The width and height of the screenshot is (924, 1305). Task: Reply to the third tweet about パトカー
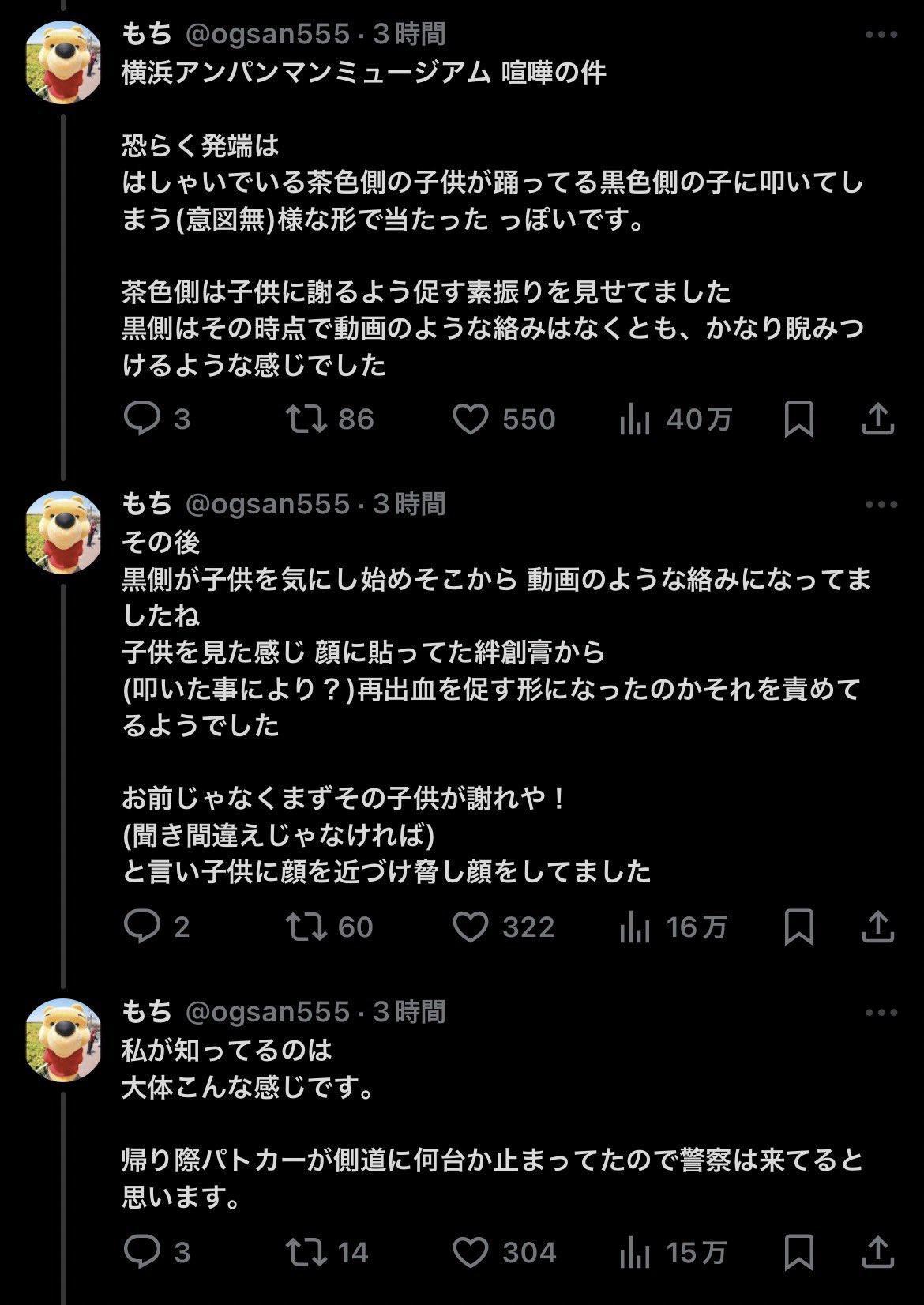(143, 1252)
